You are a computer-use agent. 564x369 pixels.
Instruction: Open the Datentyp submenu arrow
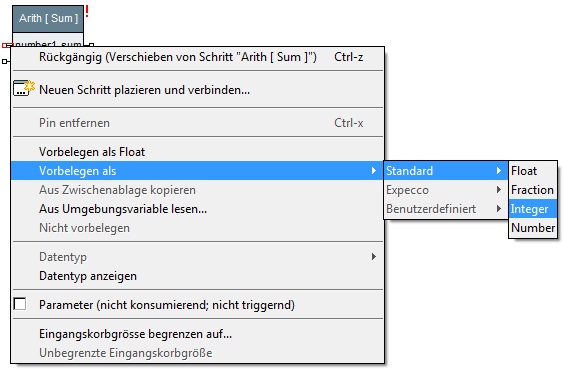point(374,256)
